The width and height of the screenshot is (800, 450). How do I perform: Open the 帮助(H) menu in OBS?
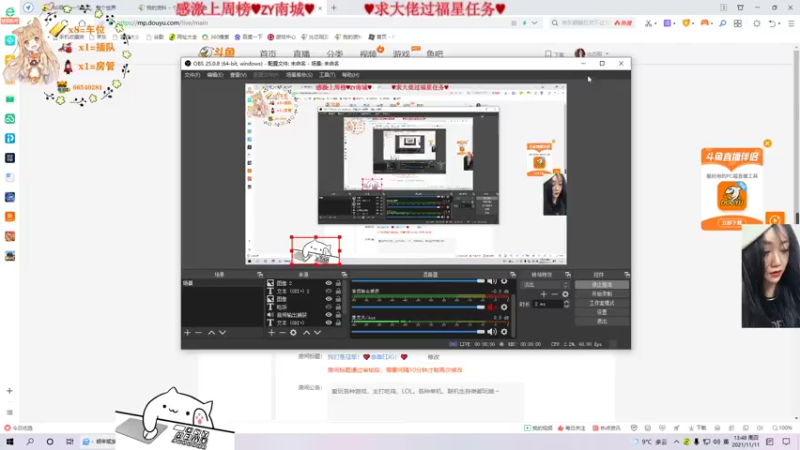351,75
